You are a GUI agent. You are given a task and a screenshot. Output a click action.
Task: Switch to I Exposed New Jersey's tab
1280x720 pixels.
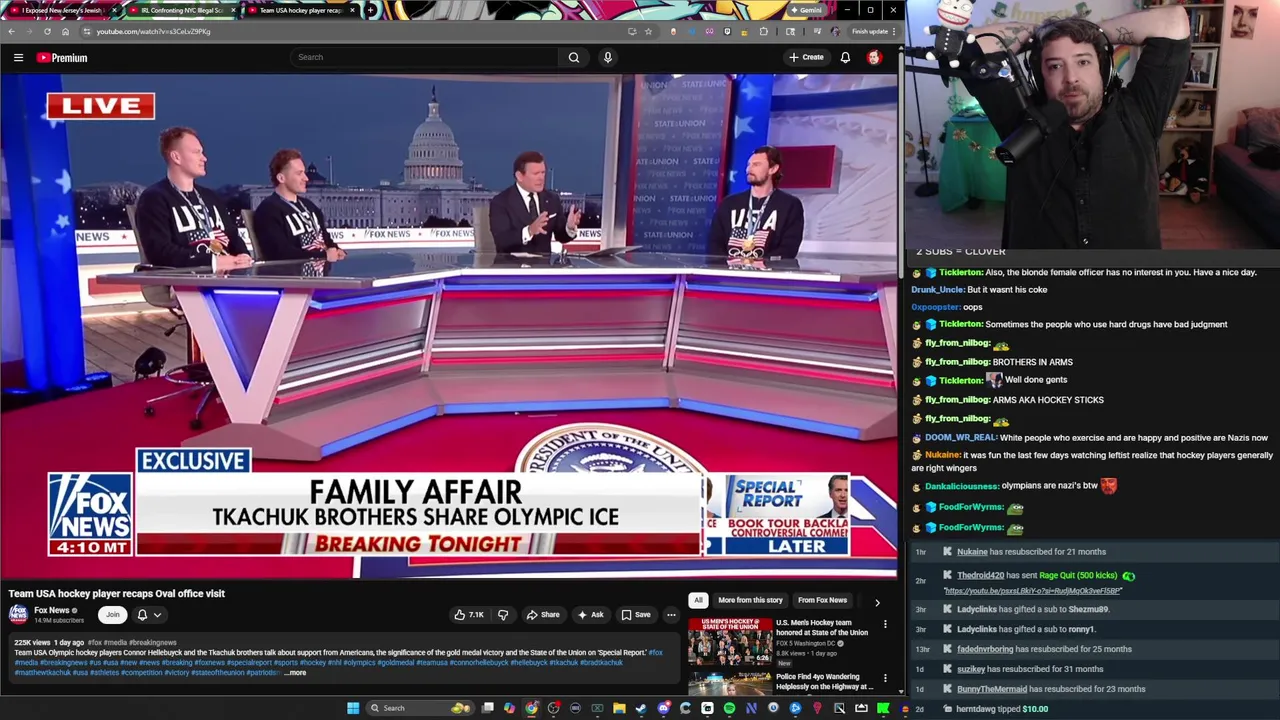63,10
